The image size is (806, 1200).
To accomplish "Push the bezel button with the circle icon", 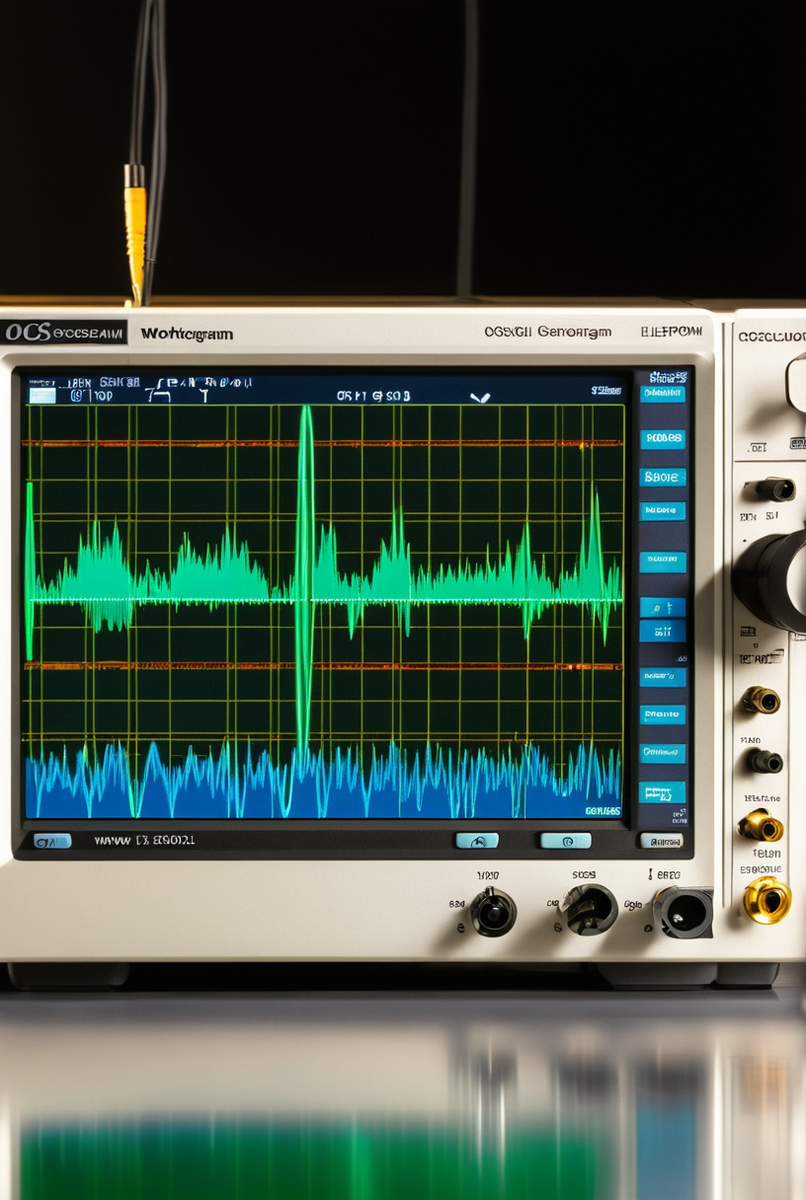I will [x=566, y=841].
